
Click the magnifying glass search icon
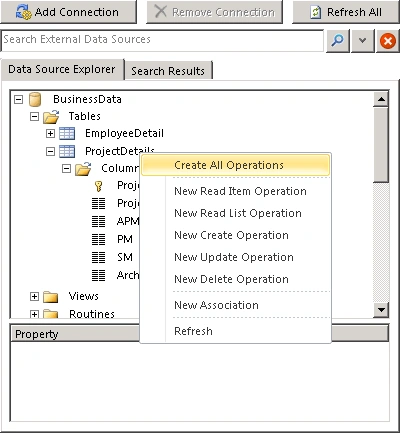(x=338, y=41)
